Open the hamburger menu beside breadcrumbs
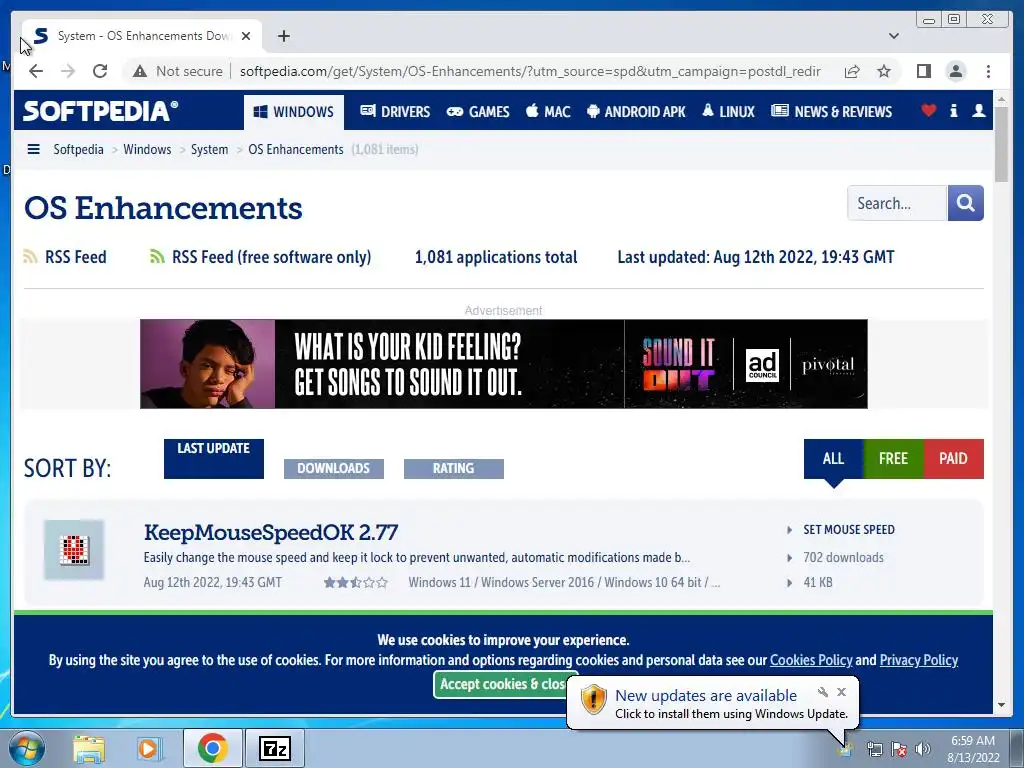1024x768 pixels. [33, 149]
